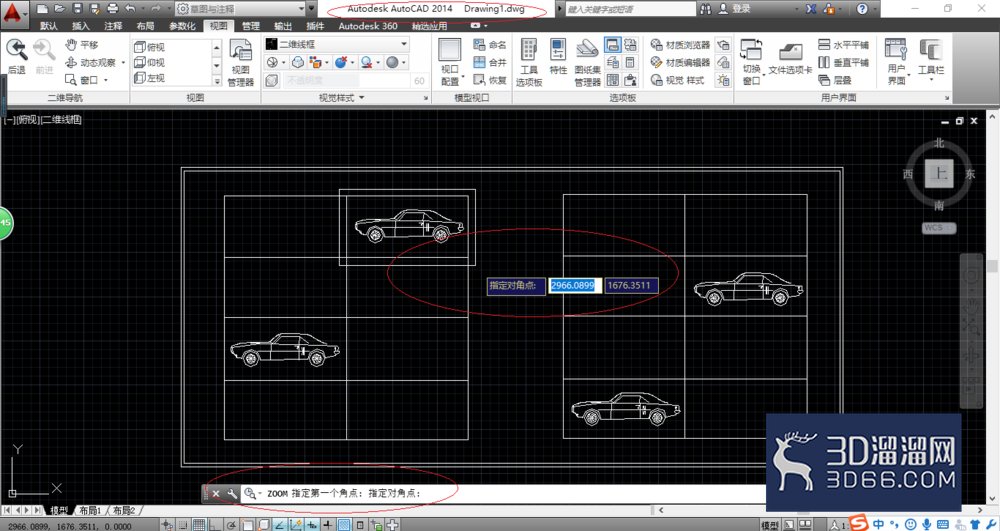Open the 布局1 layout tab
This screenshot has height=531, width=1000.
pyautogui.click(x=90, y=511)
